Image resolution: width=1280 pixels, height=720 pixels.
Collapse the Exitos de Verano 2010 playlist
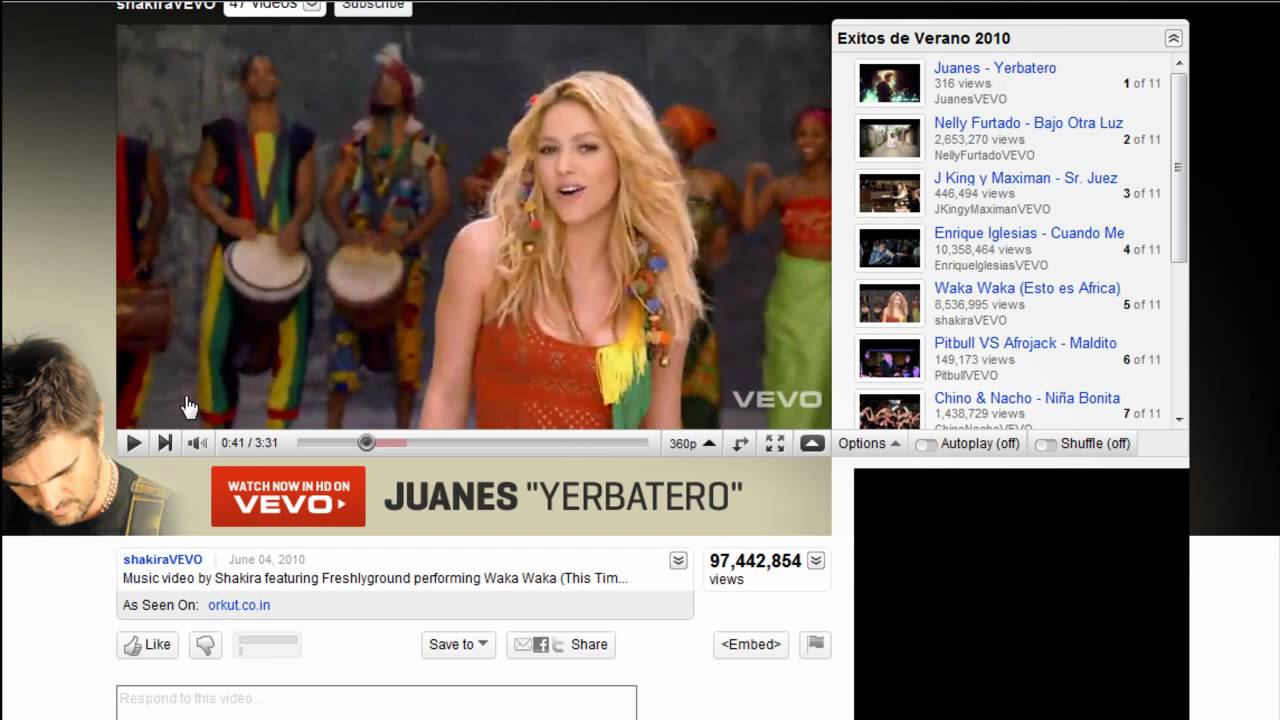tap(1173, 38)
